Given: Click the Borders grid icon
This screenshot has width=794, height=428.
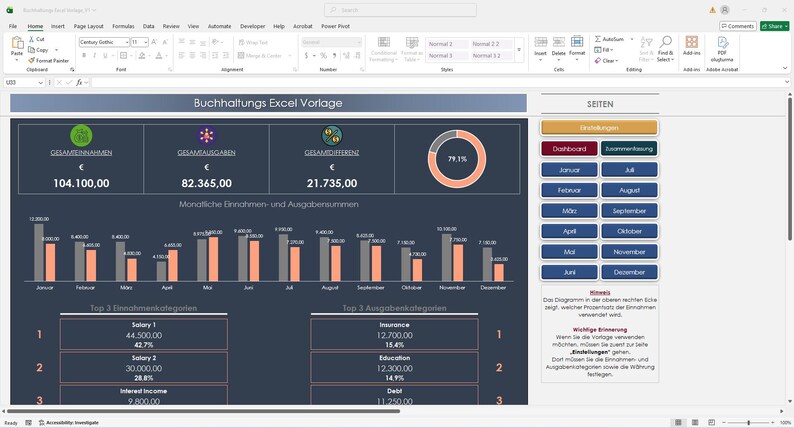Looking at the screenshot, I should tap(123, 55).
